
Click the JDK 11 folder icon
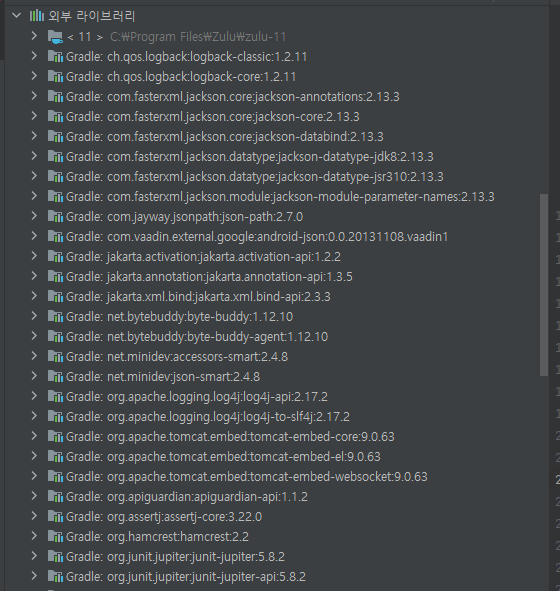[x=55, y=37]
